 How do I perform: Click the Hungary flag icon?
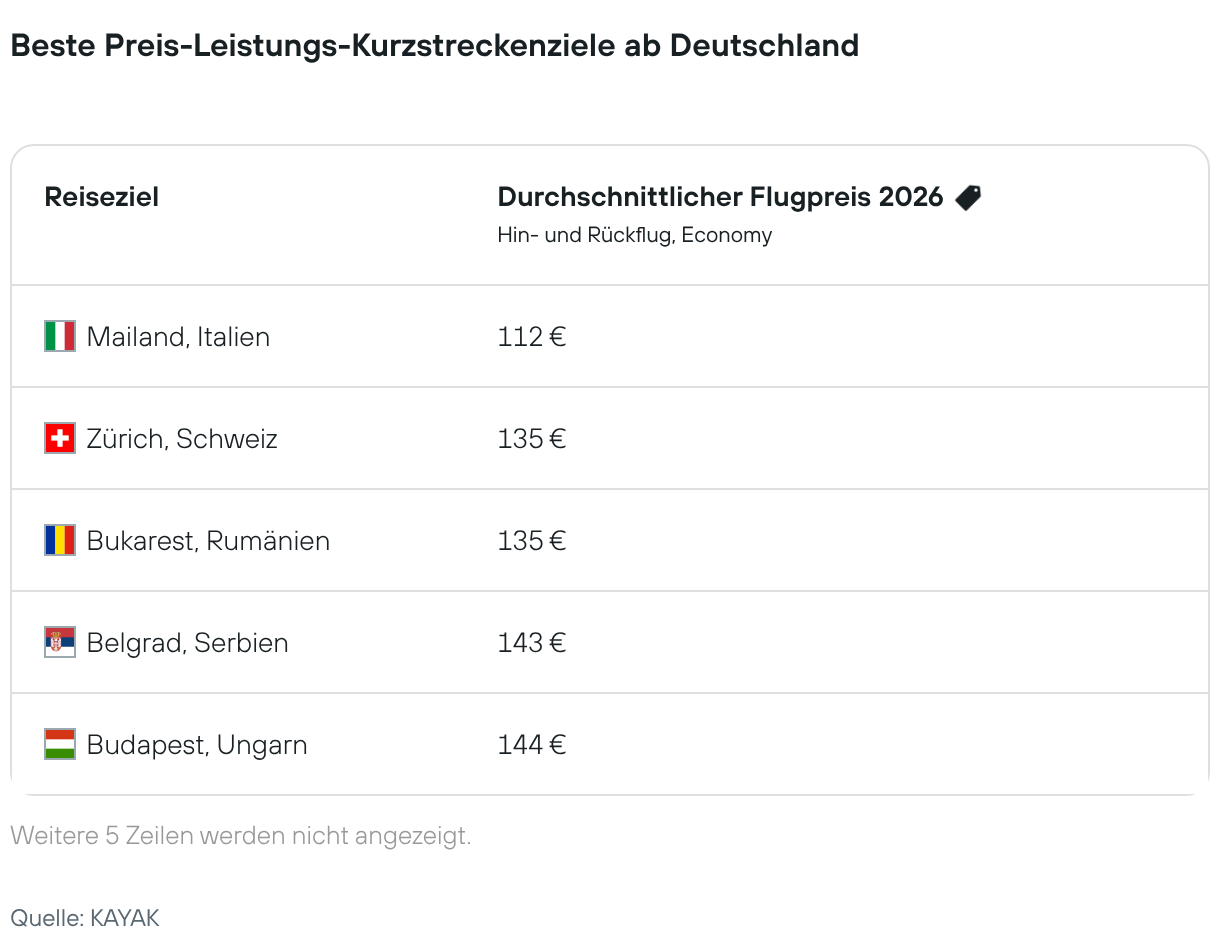tap(60, 744)
